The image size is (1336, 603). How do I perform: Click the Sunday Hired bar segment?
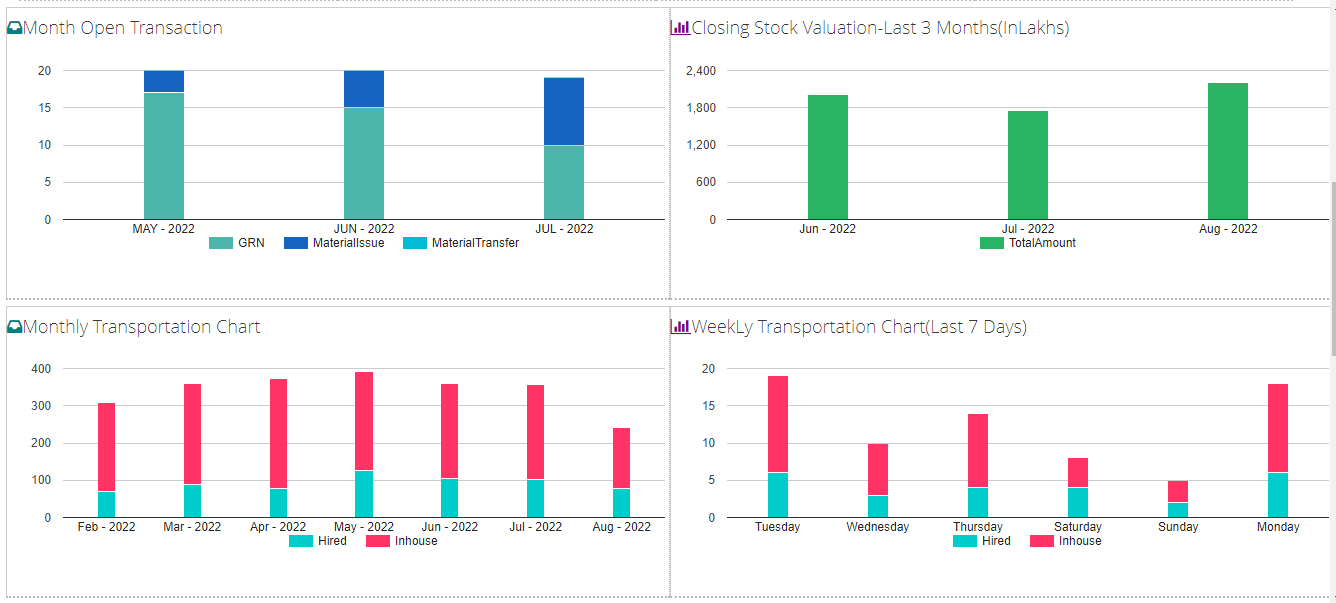[x=1178, y=510]
